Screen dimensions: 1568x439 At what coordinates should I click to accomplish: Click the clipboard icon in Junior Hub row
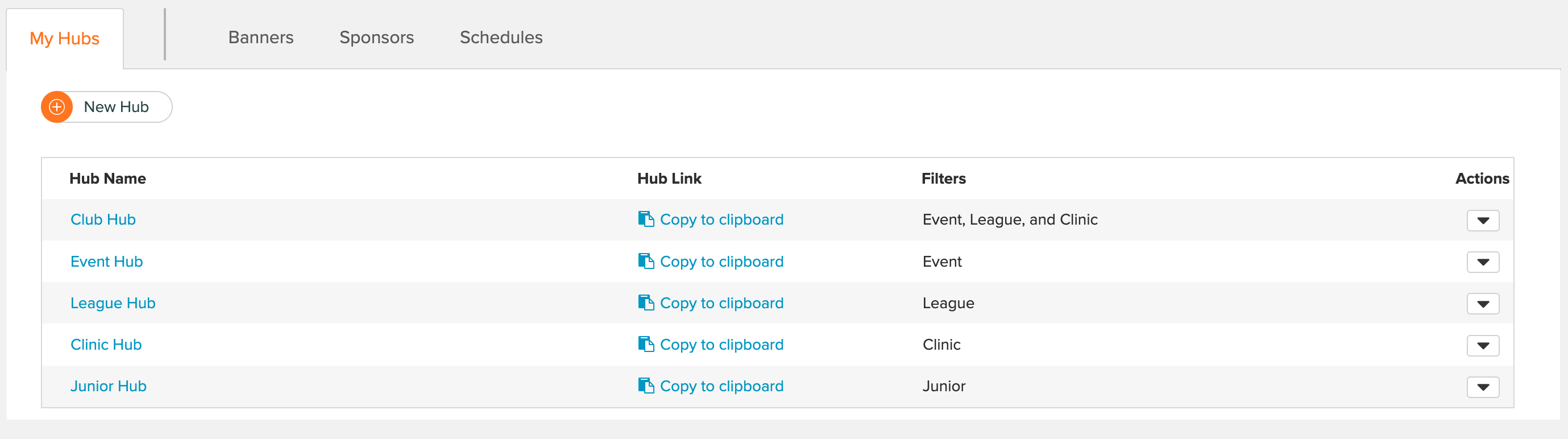645,386
